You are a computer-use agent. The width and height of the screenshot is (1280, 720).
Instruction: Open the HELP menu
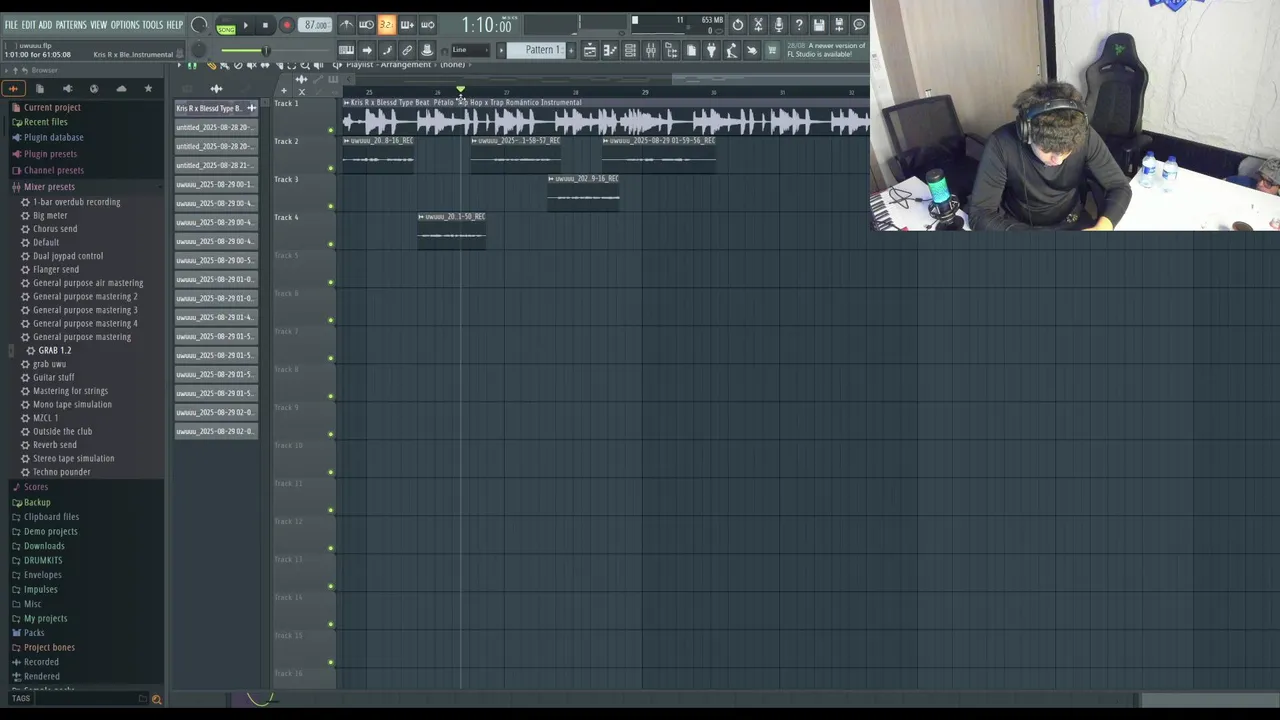(175, 25)
